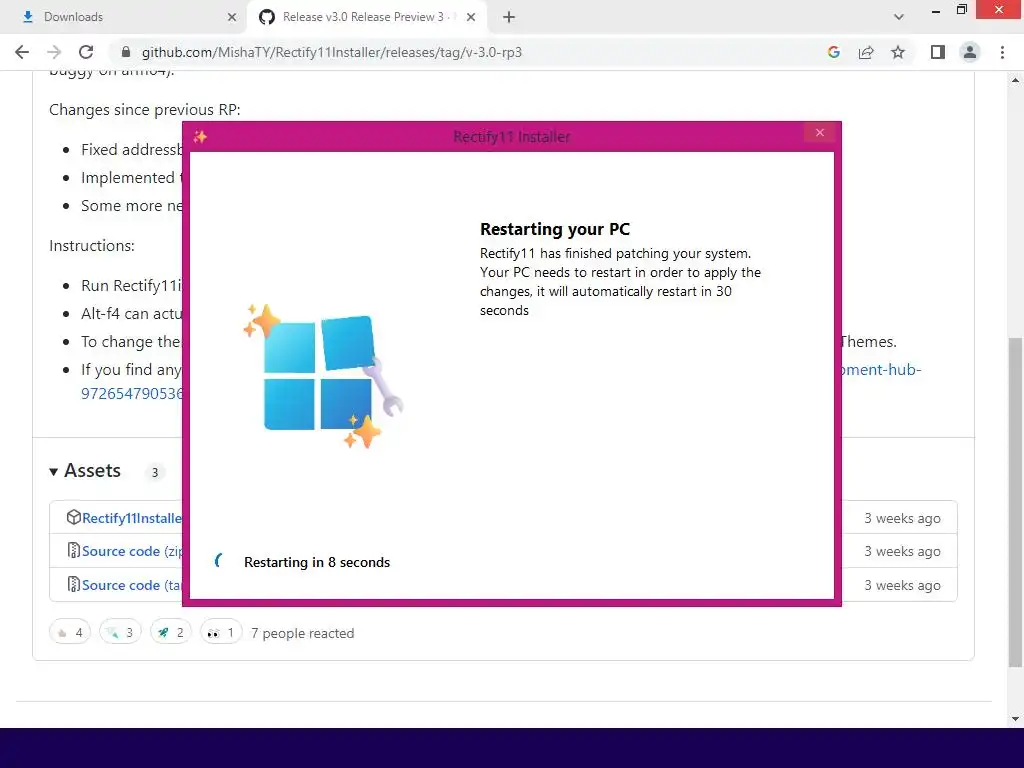
Task: Click the Restarting your PC heading
Action: 555,229
